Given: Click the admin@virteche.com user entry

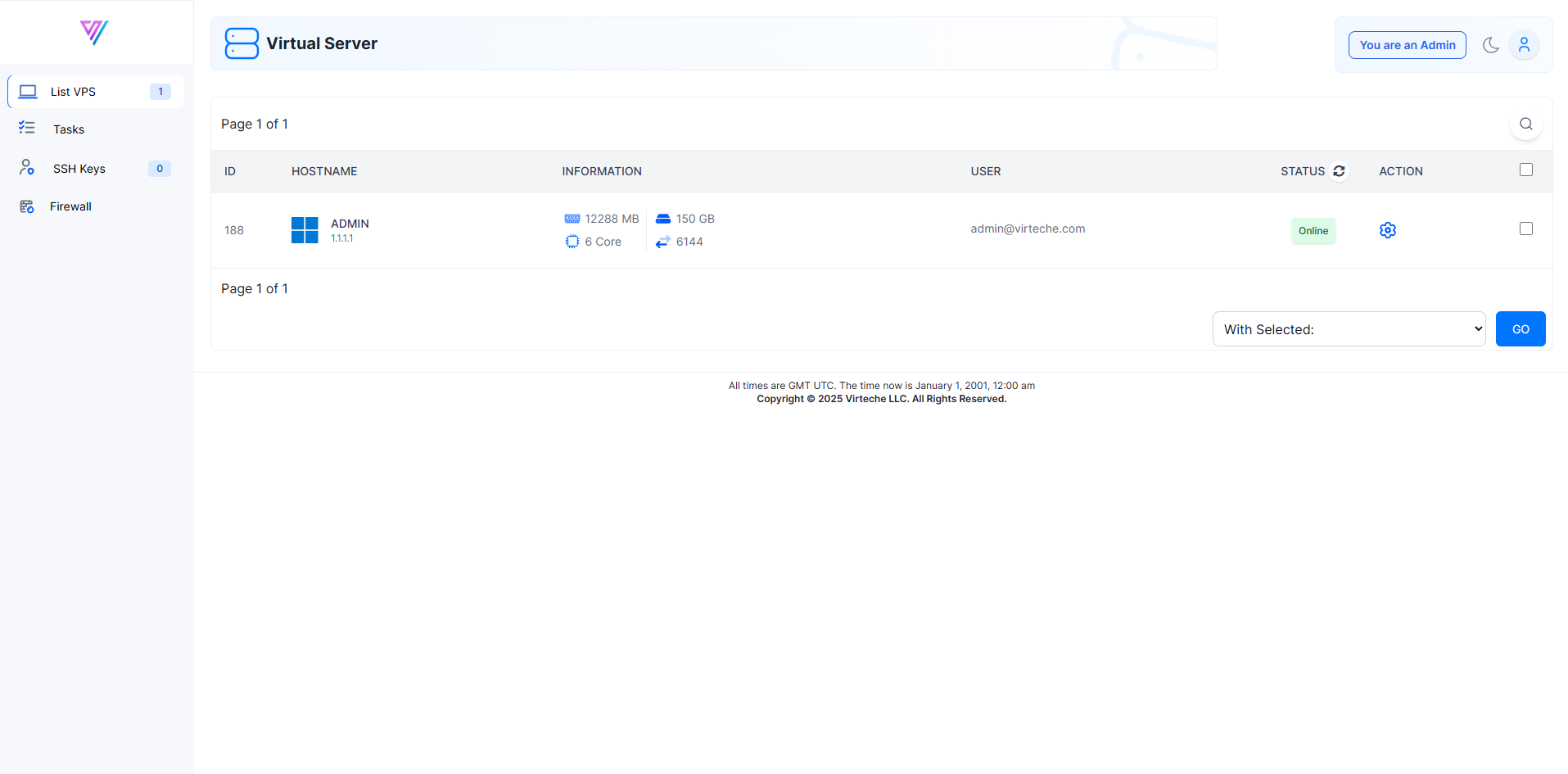Looking at the screenshot, I should point(1028,229).
